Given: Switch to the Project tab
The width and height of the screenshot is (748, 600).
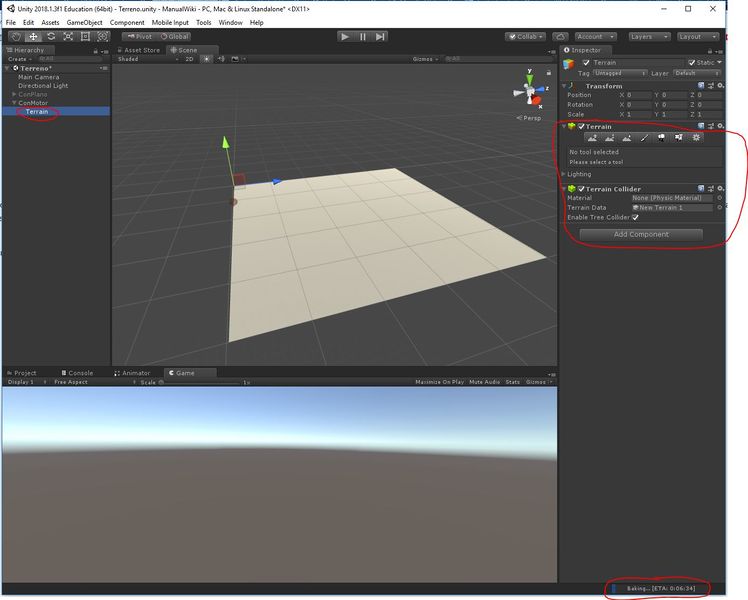Looking at the screenshot, I should [x=22, y=373].
